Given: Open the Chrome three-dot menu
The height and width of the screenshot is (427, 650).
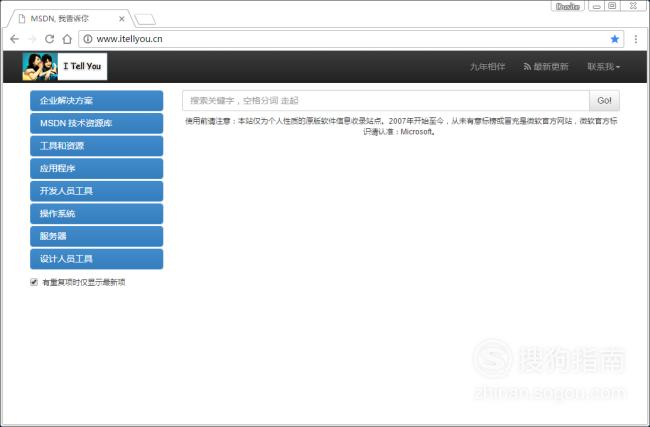Looking at the screenshot, I should (x=635, y=39).
